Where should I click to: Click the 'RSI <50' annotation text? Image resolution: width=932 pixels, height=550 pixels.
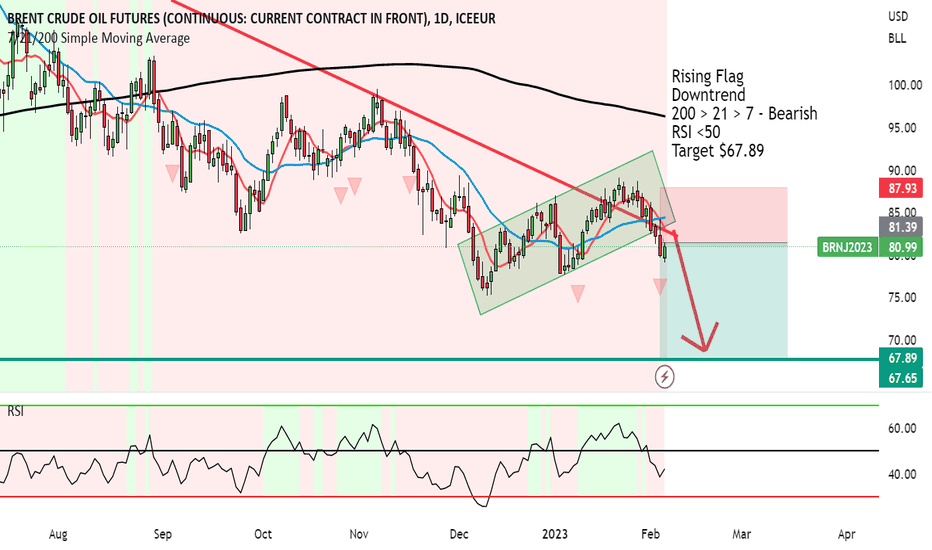tap(695, 132)
